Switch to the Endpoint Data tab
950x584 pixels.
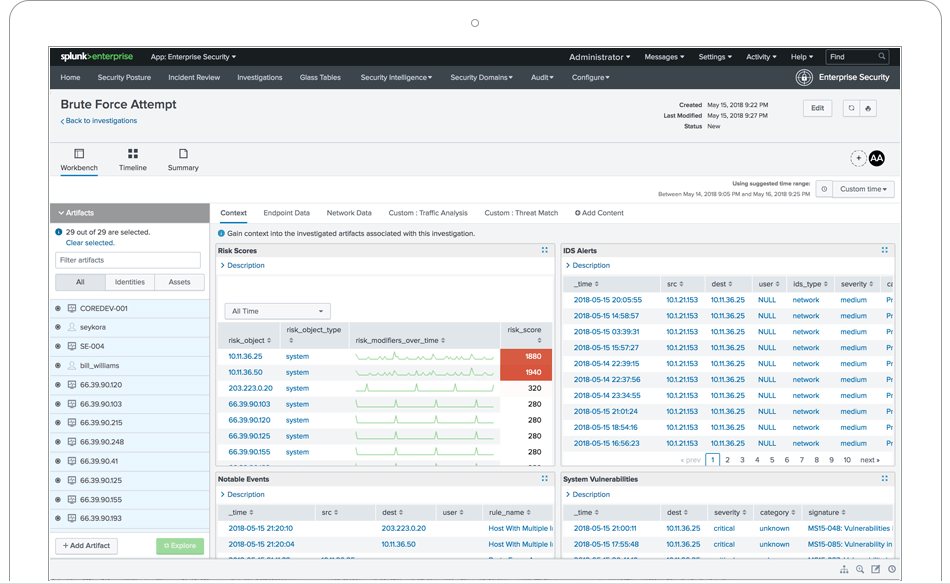[287, 213]
